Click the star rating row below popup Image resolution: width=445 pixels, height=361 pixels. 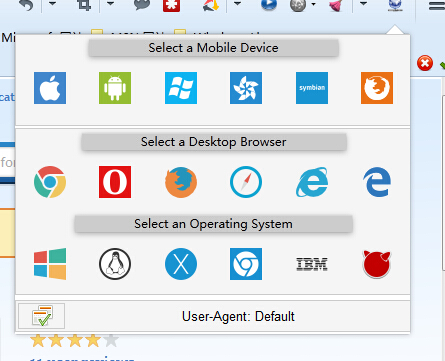coord(74,340)
